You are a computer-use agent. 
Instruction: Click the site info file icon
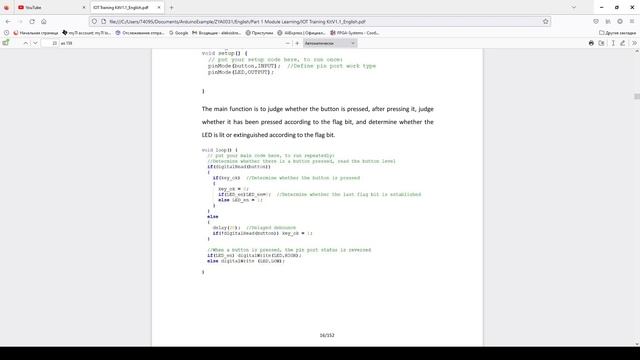(104, 21)
